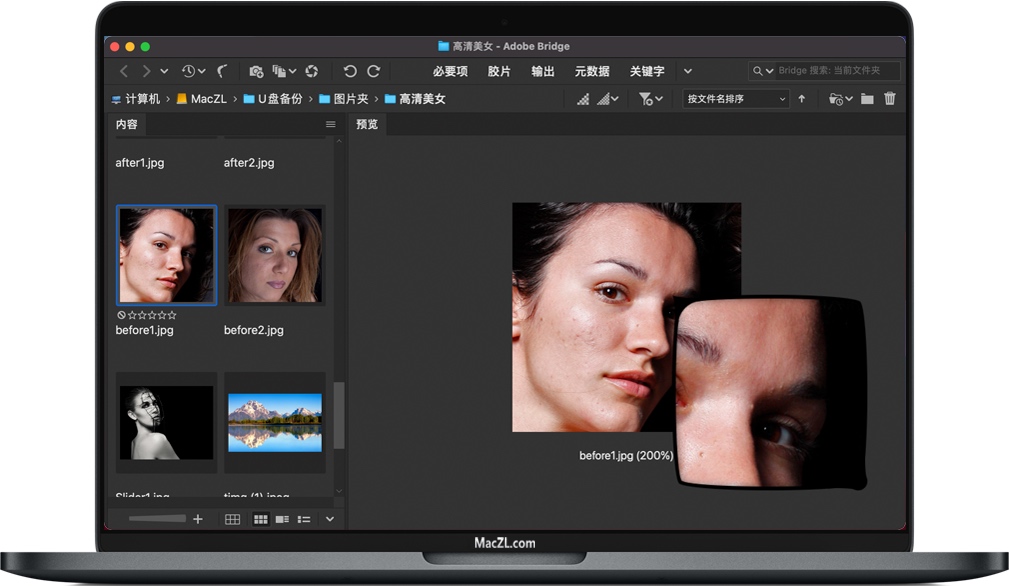Open the 预览 panel tab
Screen dimensions: 1009x586
tap(366, 124)
